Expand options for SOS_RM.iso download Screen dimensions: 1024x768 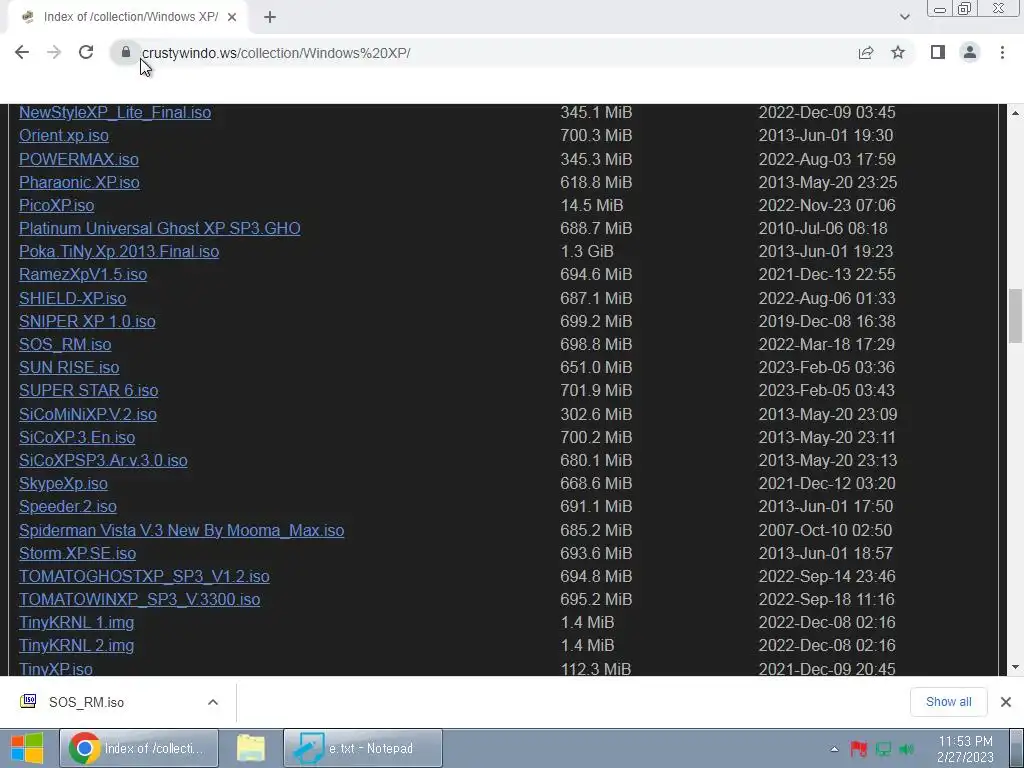pyautogui.click(x=213, y=702)
